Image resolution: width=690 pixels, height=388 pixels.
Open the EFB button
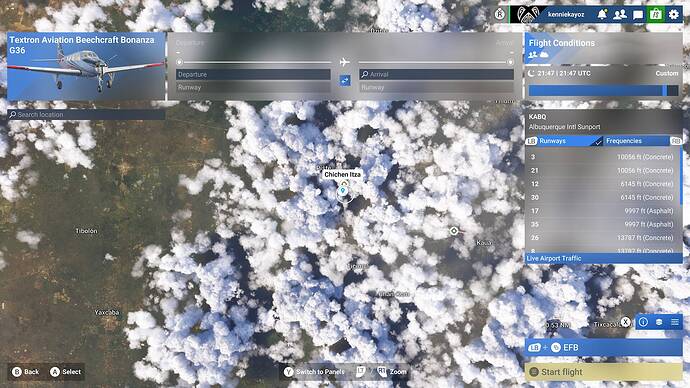(603, 348)
